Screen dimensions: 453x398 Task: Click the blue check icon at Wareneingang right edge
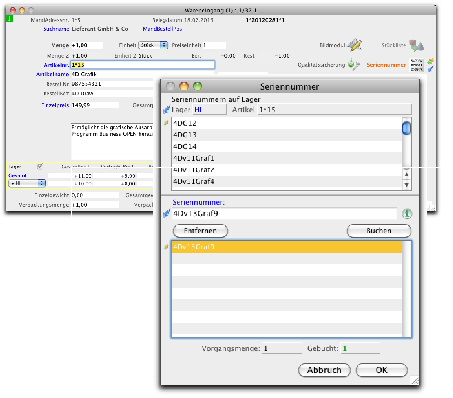(430, 69)
